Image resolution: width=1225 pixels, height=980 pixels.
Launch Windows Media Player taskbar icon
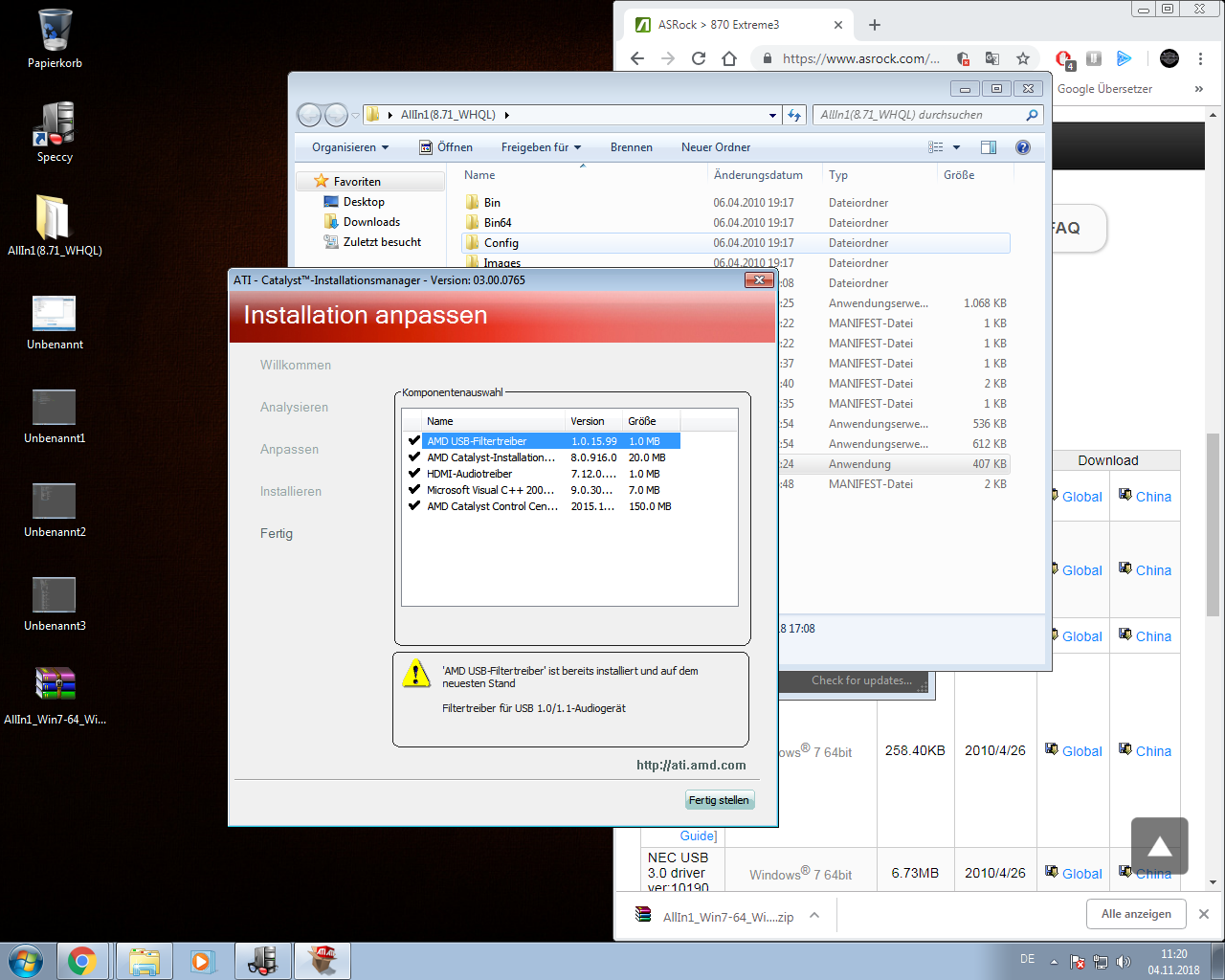[202, 961]
